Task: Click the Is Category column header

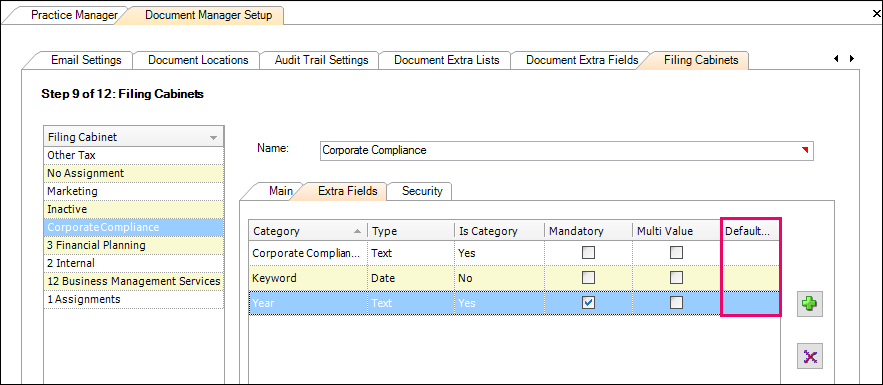Action: (500, 231)
